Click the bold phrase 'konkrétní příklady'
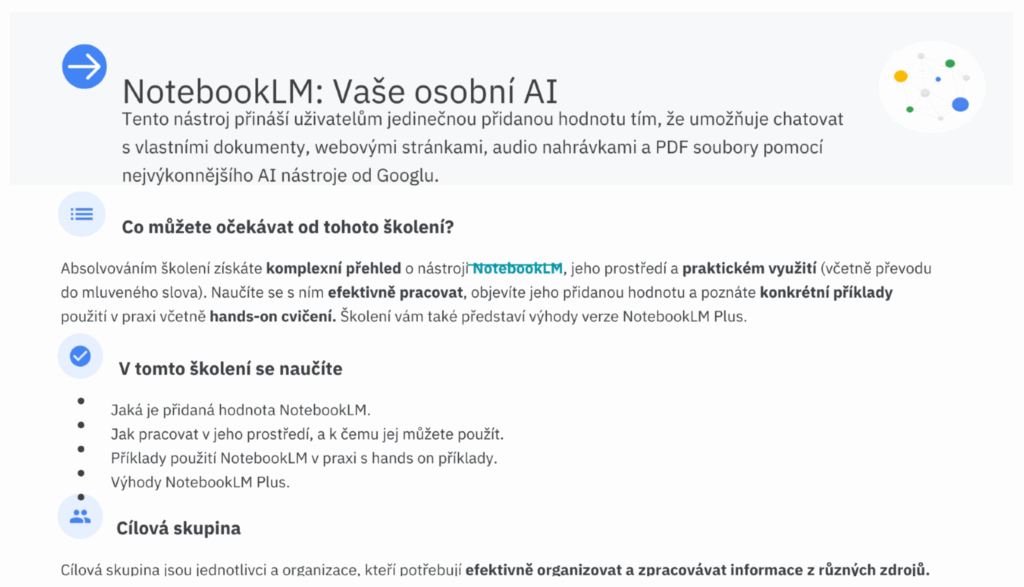 (826, 292)
